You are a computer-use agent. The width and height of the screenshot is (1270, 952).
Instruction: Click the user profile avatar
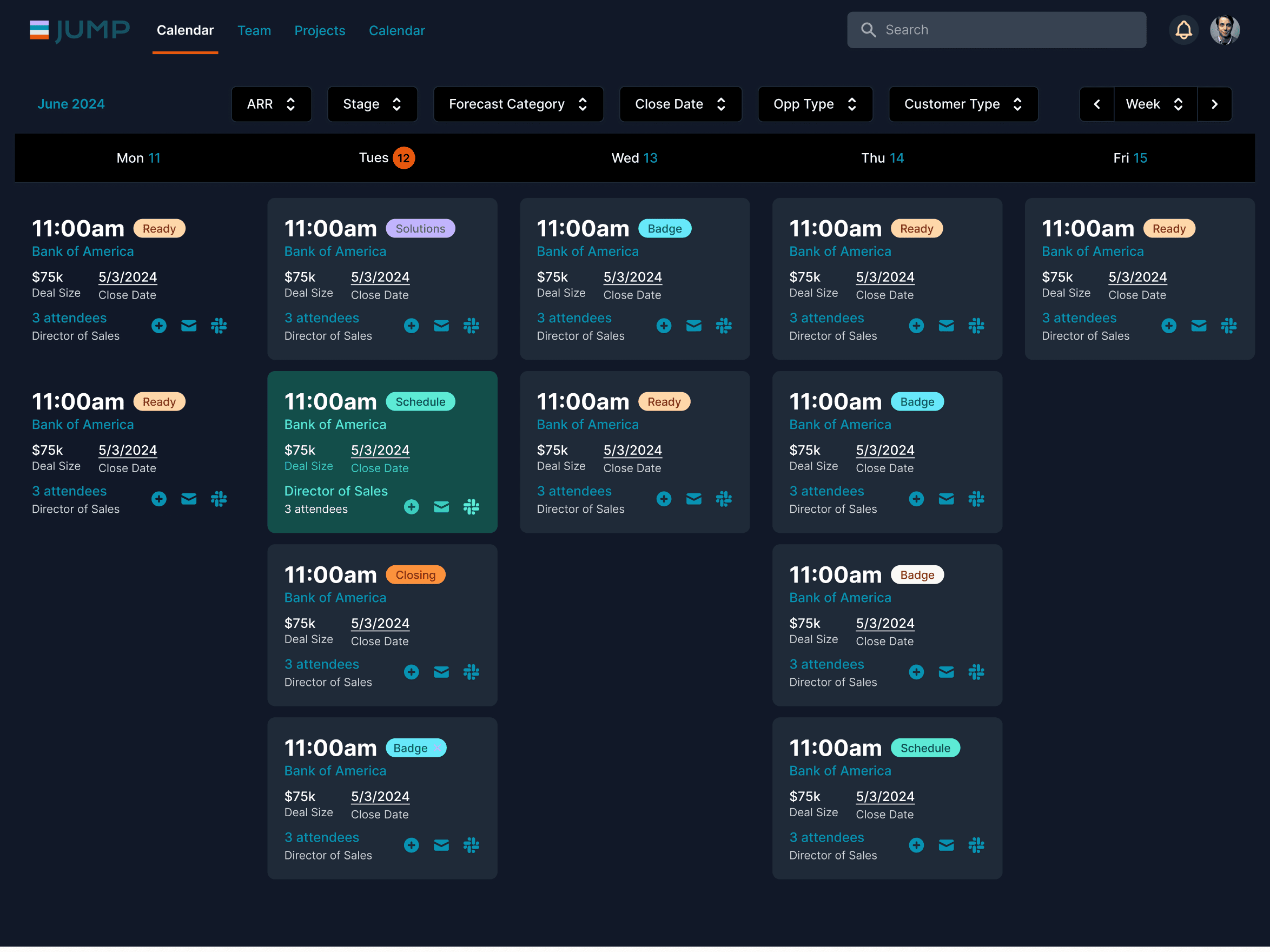click(1224, 30)
